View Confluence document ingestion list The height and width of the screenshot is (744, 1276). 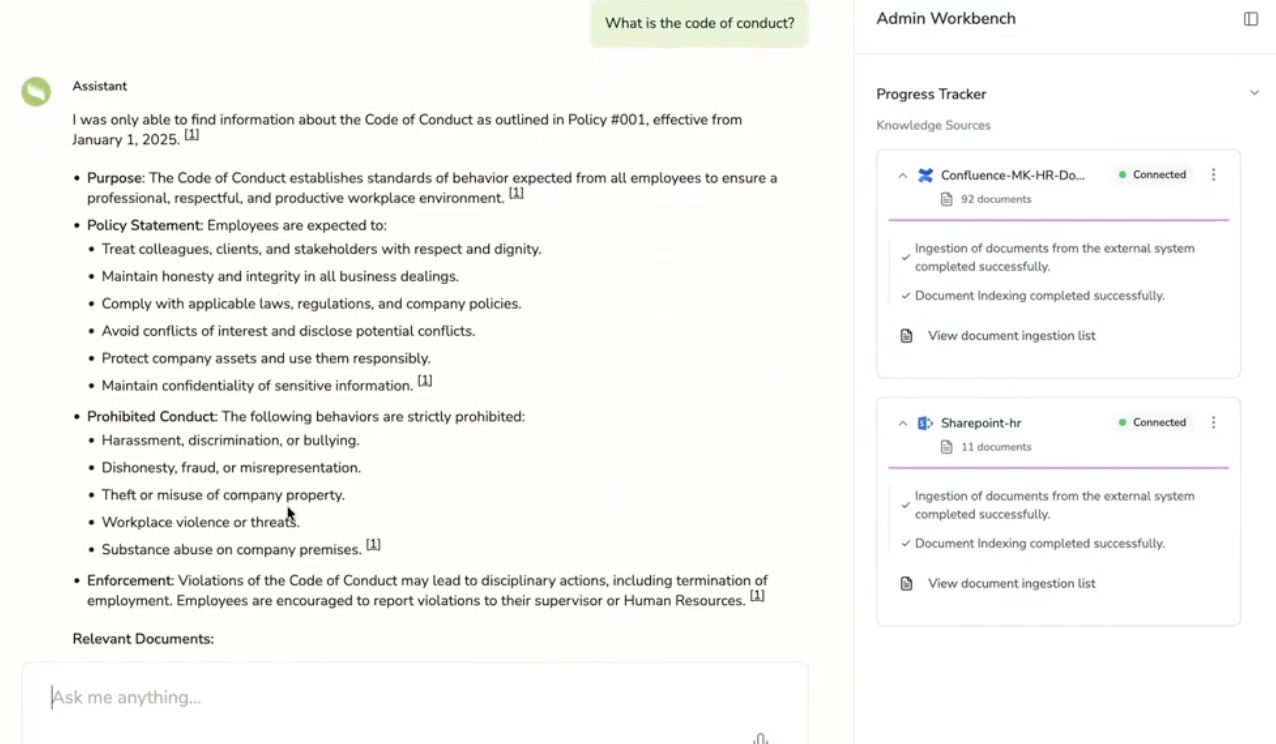click(1011, 336)
